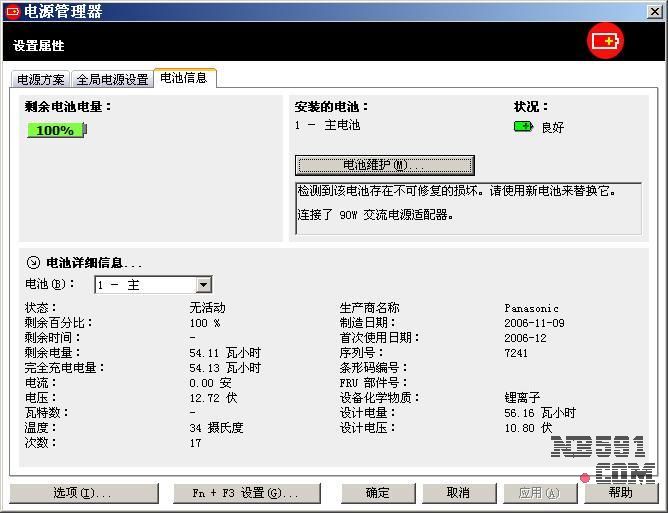Collapse the 电池详细信息 arrow expander
Viewport: 668px width, 513px height.
33,262
